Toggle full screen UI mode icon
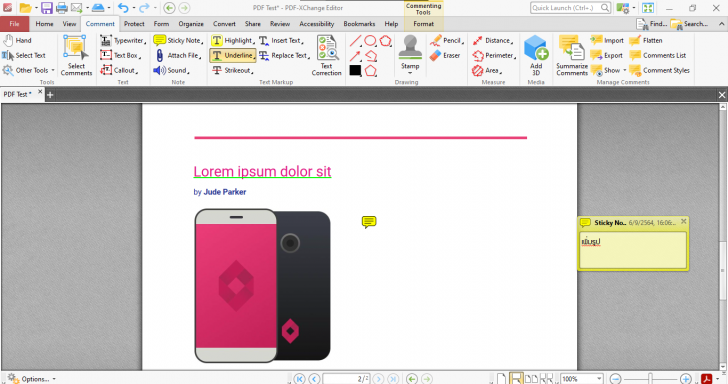 [x=648, y=7]
